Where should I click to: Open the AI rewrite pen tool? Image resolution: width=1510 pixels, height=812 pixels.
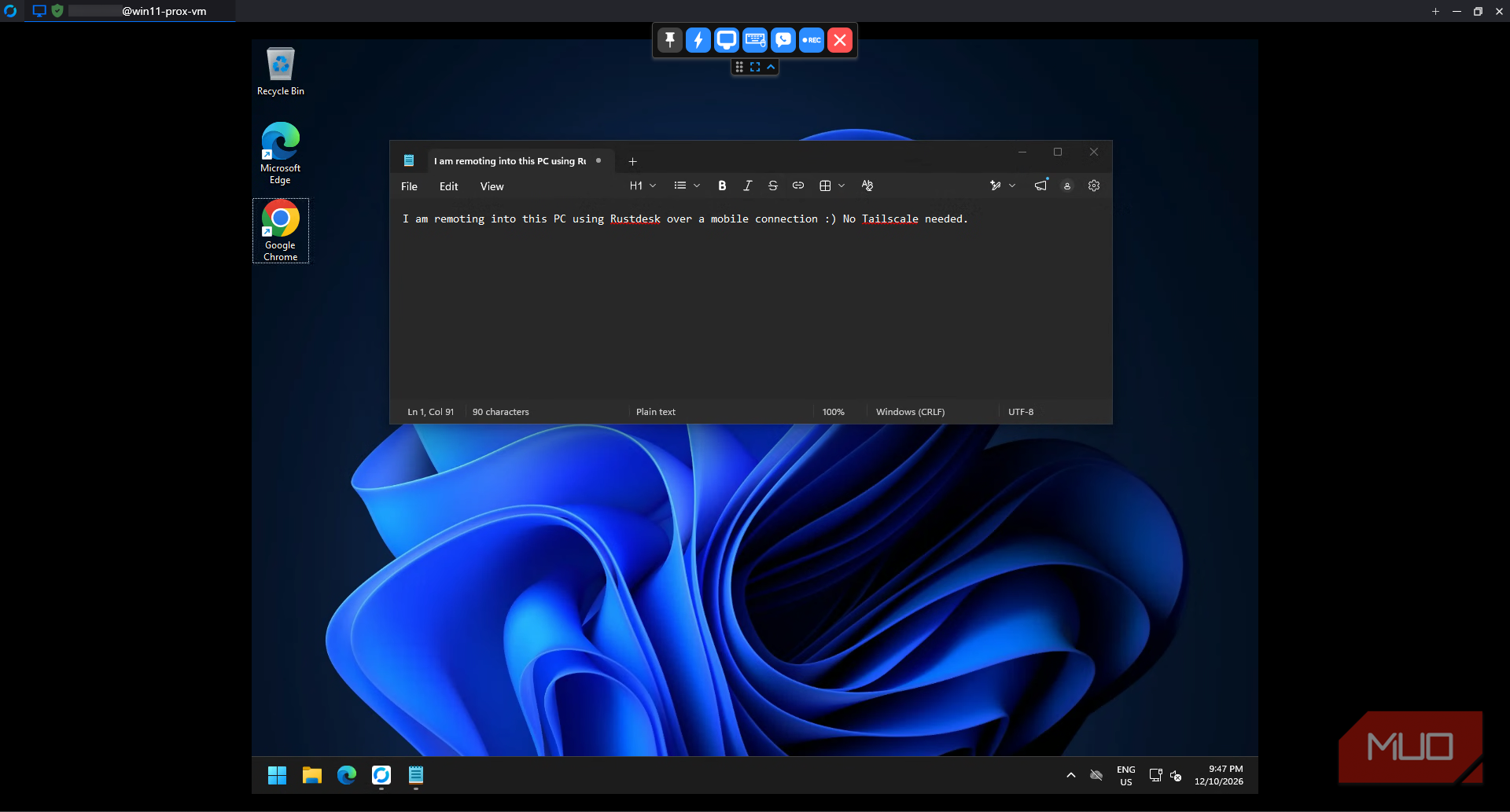click(995, 186)
